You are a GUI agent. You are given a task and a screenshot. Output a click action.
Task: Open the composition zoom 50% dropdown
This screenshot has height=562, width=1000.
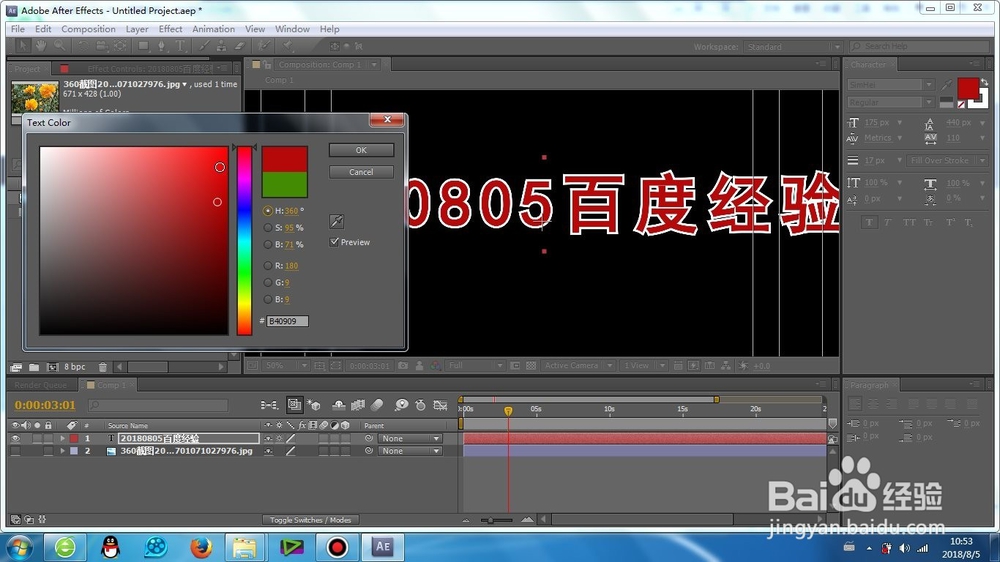[286, 366]
